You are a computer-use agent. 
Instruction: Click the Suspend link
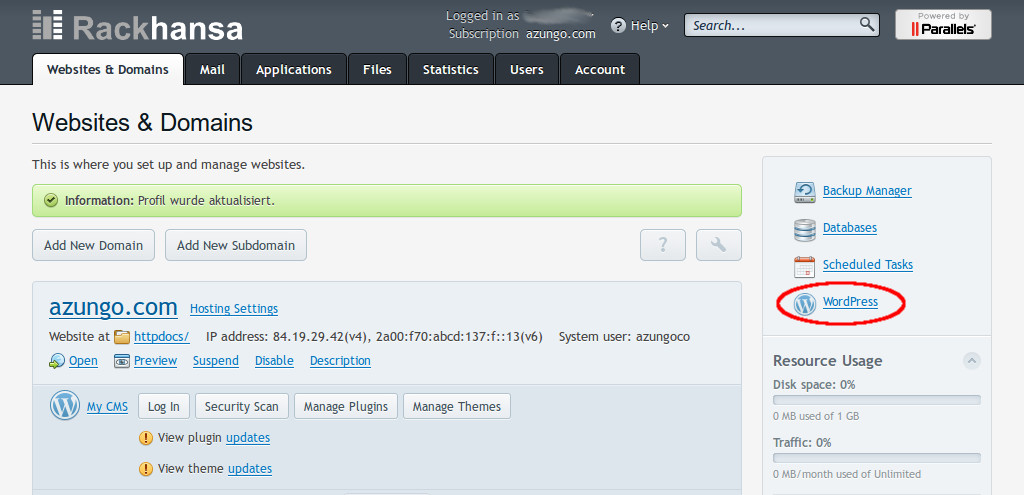[216, 360]
